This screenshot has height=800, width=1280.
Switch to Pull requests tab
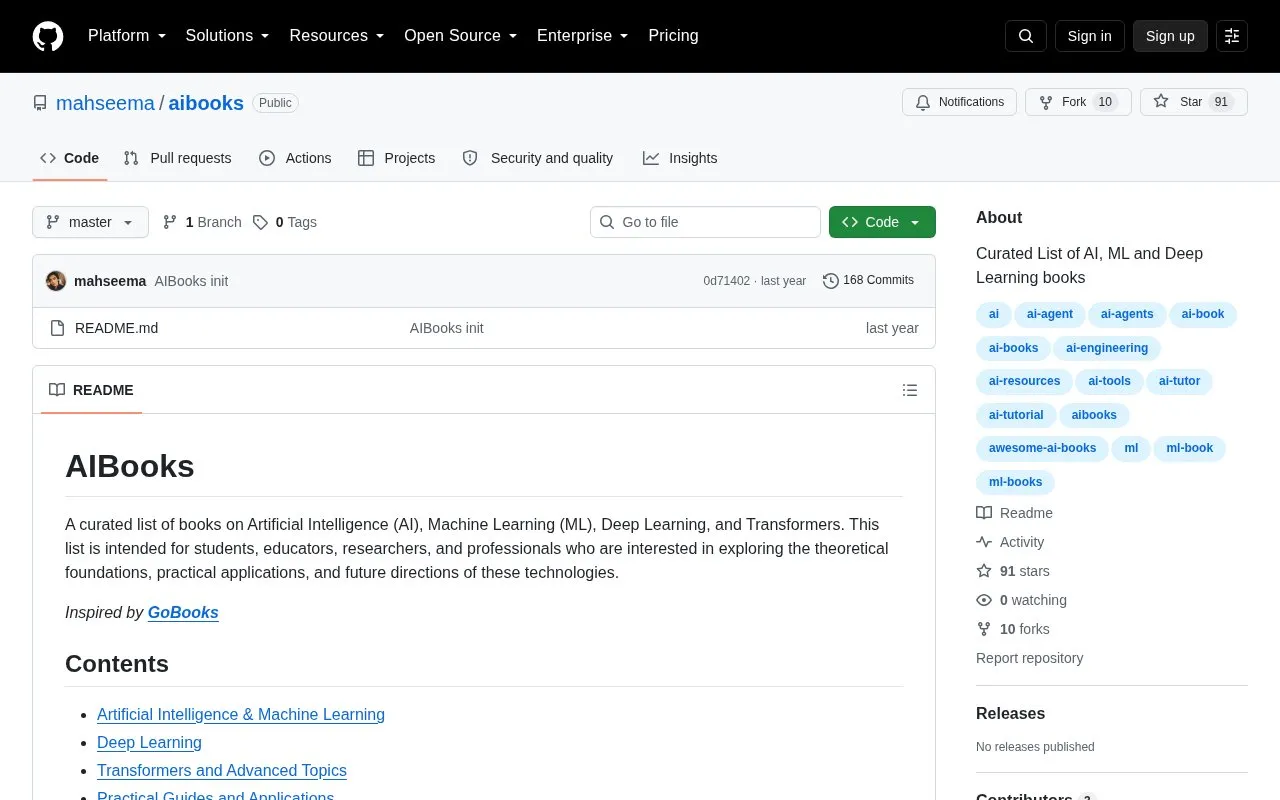click(177, 158)
